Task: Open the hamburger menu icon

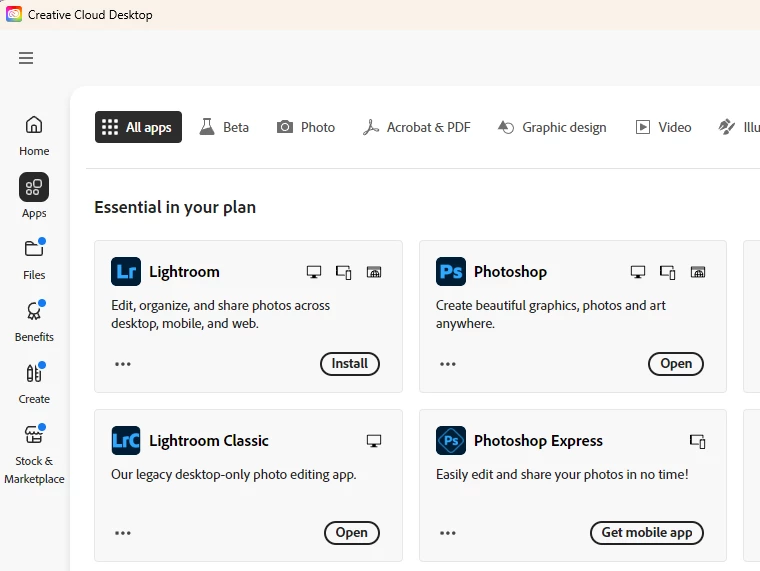Action: [x=26, y=58]
